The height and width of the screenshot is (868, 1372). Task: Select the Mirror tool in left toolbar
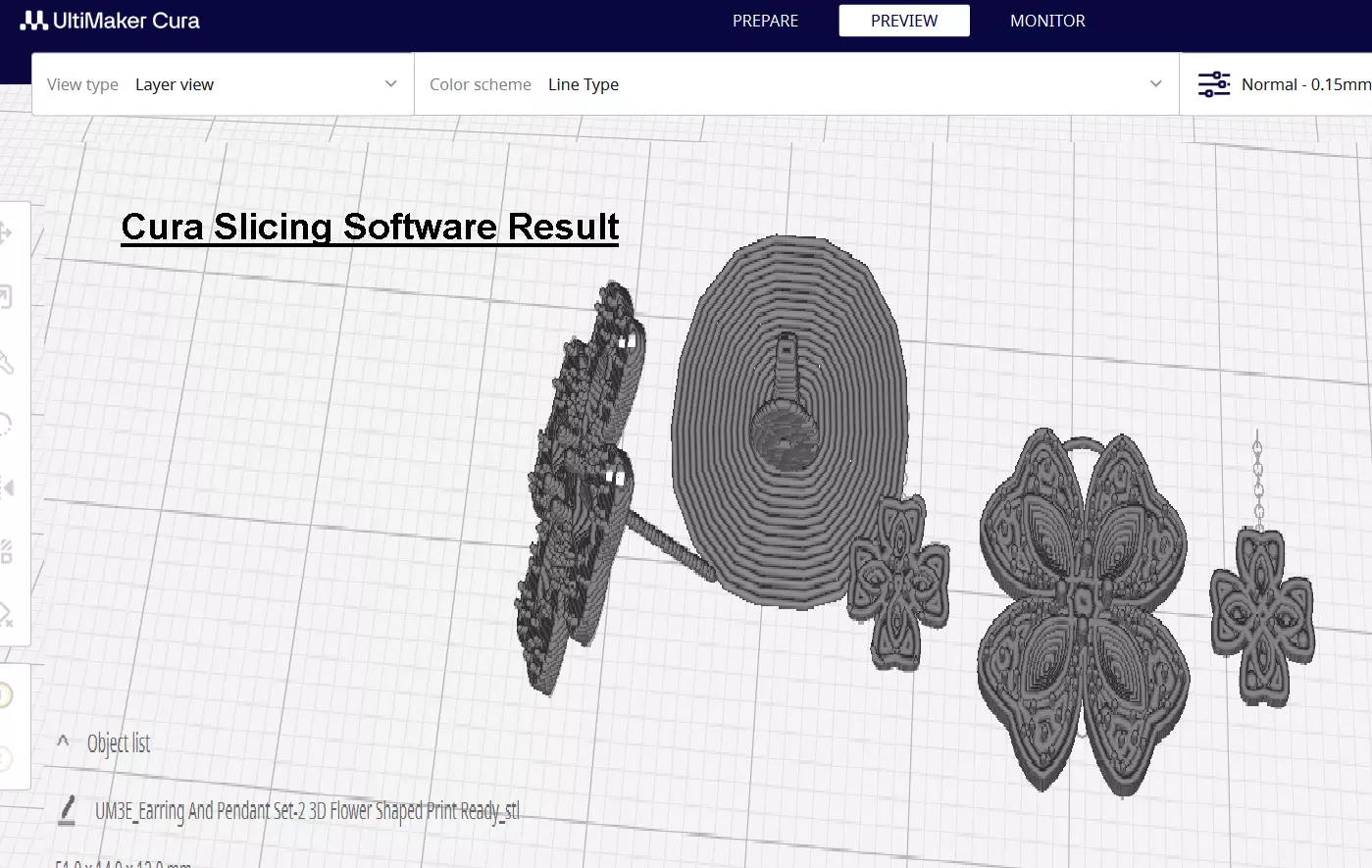(x=5, y=487)
